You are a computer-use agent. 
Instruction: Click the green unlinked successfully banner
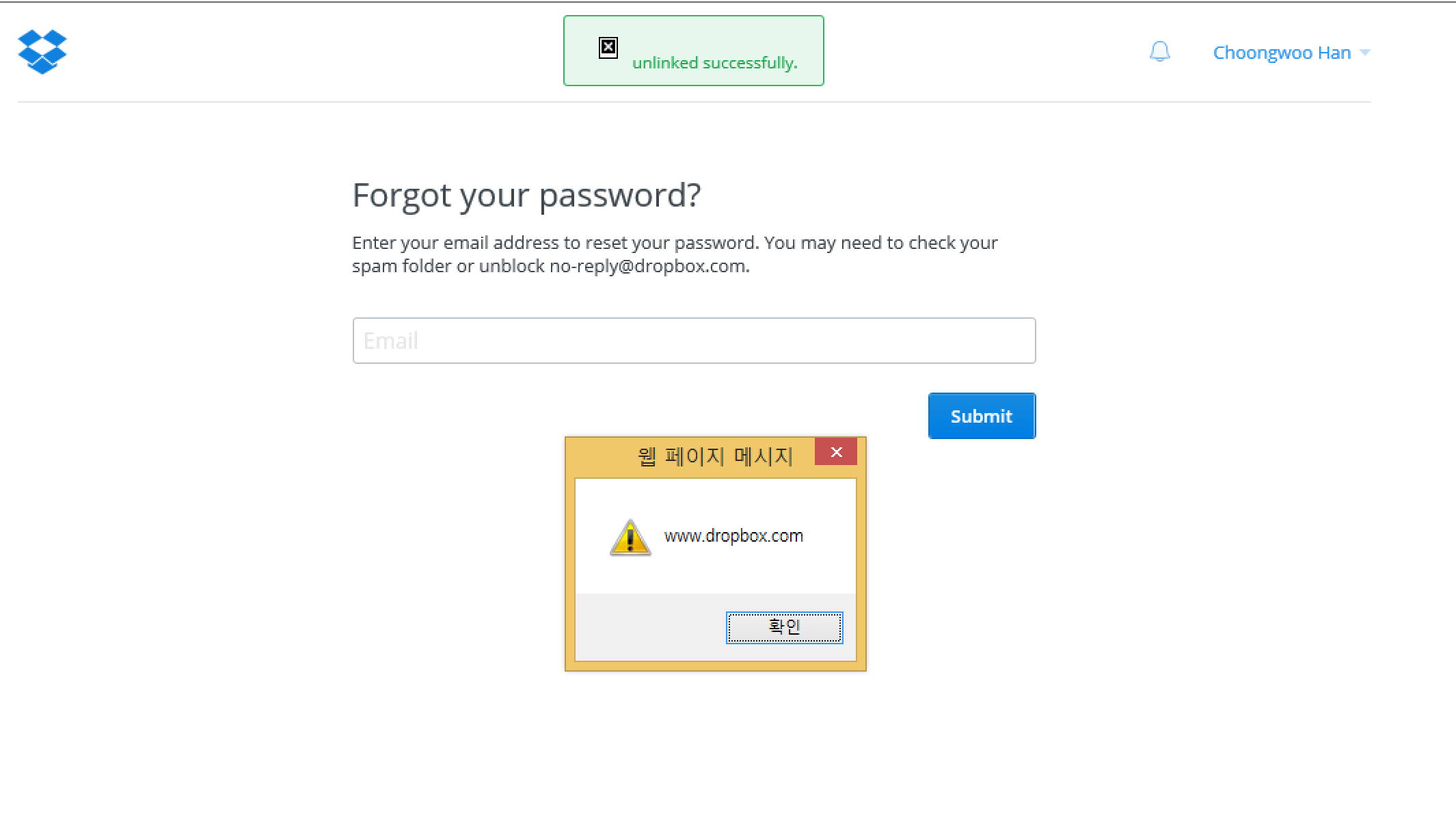click(694, 51)
